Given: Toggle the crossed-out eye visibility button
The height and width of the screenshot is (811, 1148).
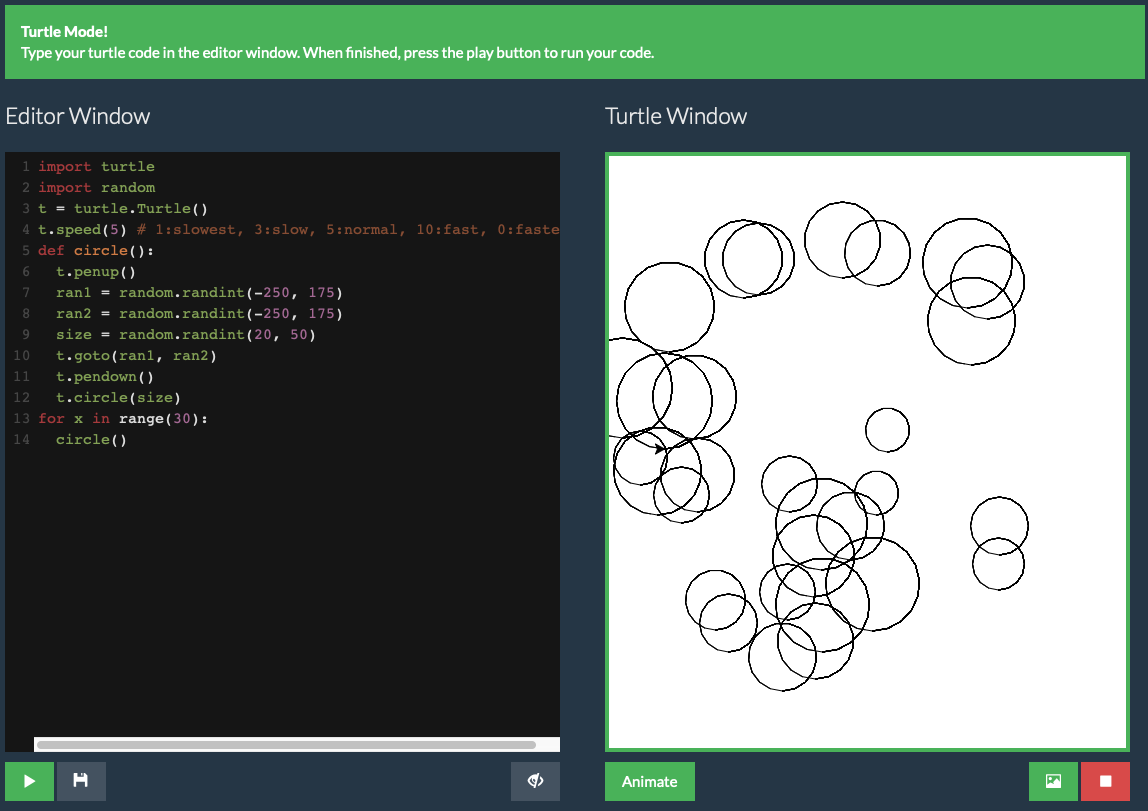Looking at the screenshot, I should point(535,781).
